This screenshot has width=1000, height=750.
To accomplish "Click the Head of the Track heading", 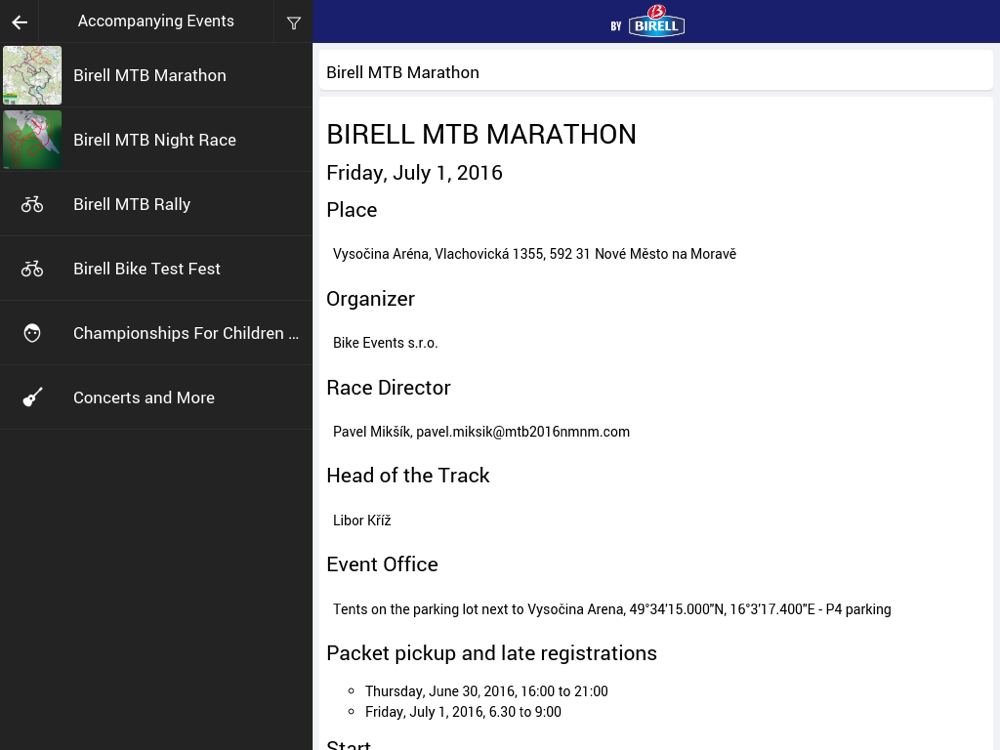I will coord(408,476).
